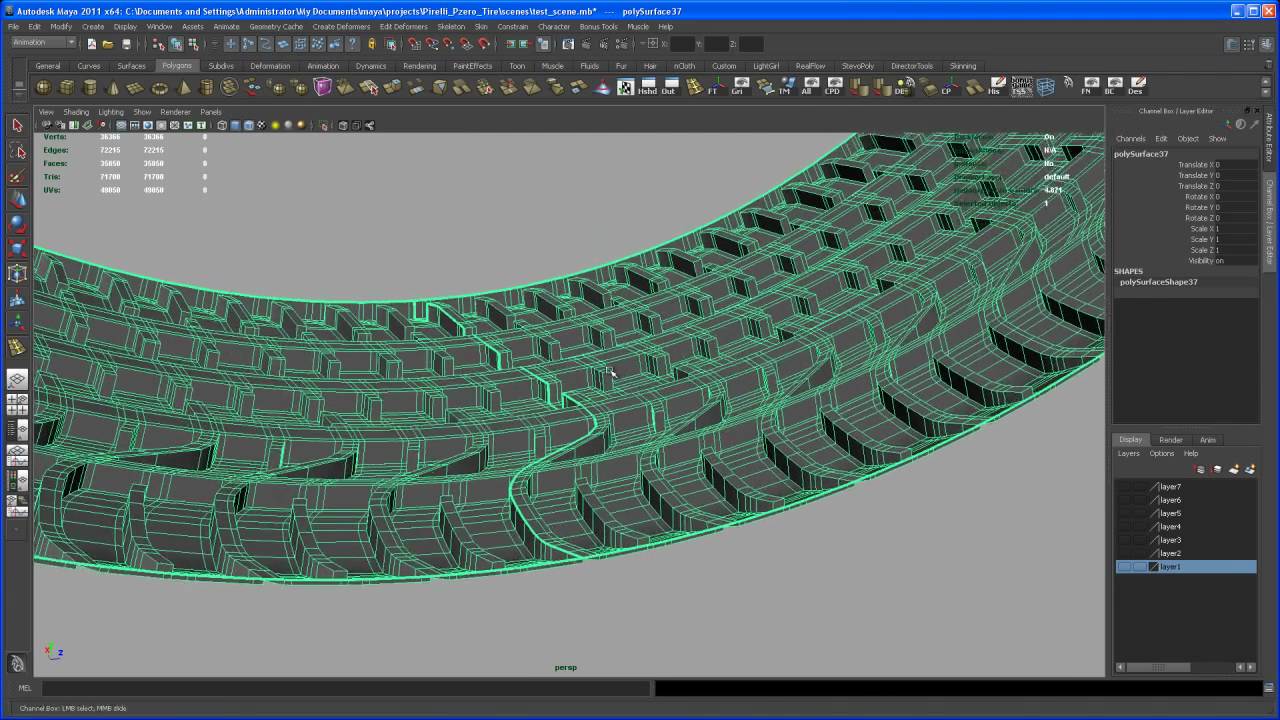Open the Modify menu
Viewport: 1280px width, 720px height.
pos(61,27)
